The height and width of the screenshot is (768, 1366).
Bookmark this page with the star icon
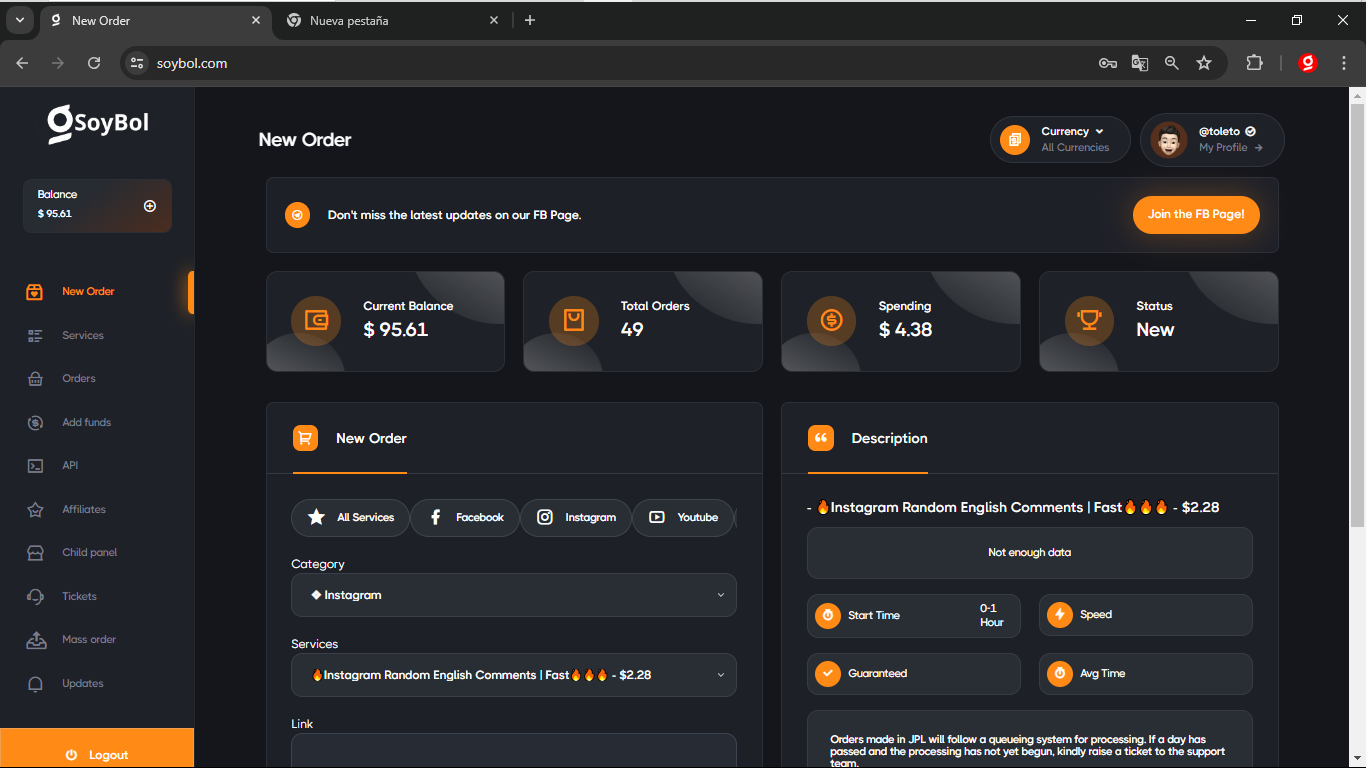point(1204,63)
